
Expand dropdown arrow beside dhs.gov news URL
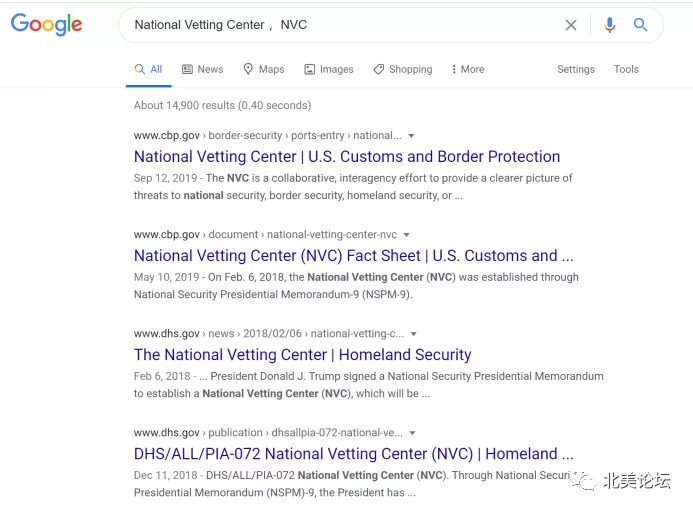click(x=413, y=334)
